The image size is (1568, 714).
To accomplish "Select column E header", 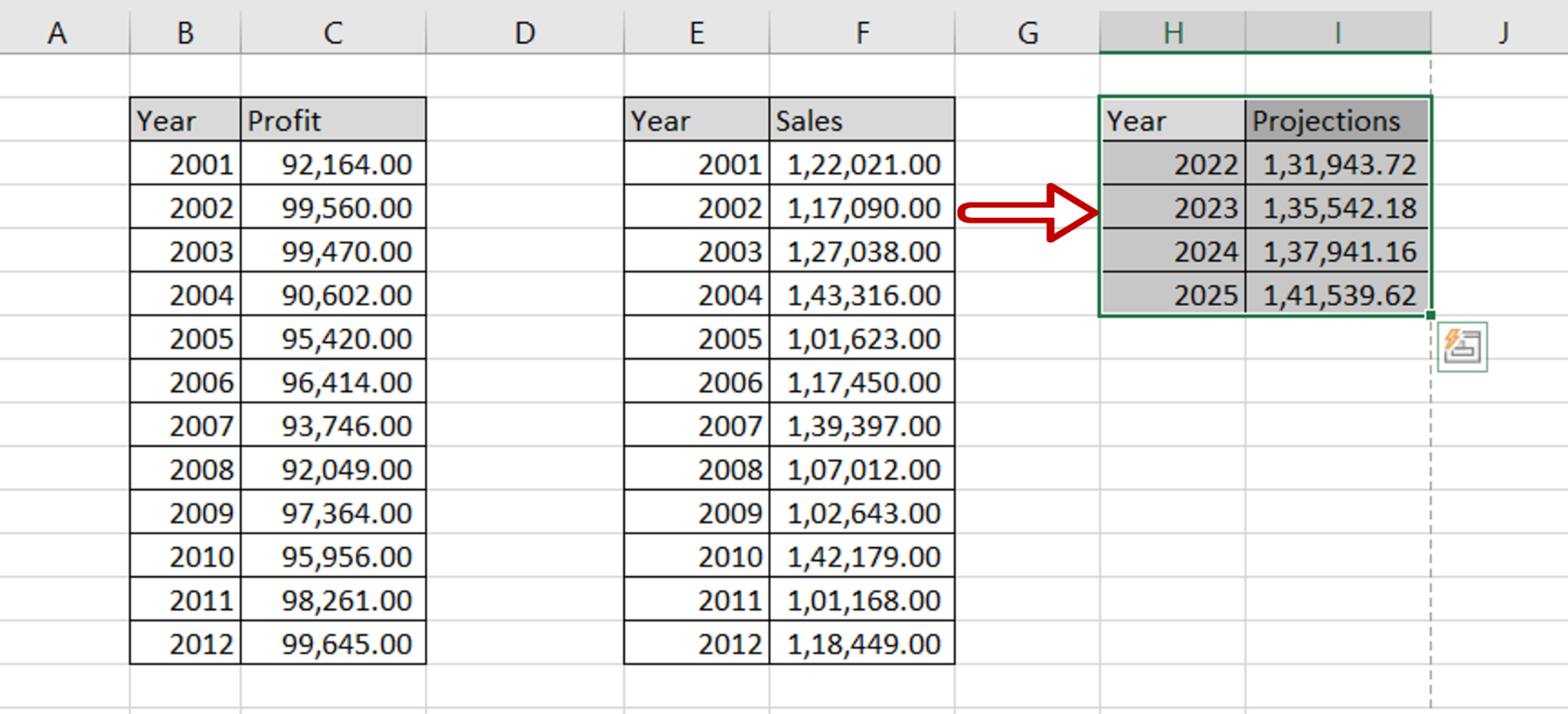I will 697,33.
